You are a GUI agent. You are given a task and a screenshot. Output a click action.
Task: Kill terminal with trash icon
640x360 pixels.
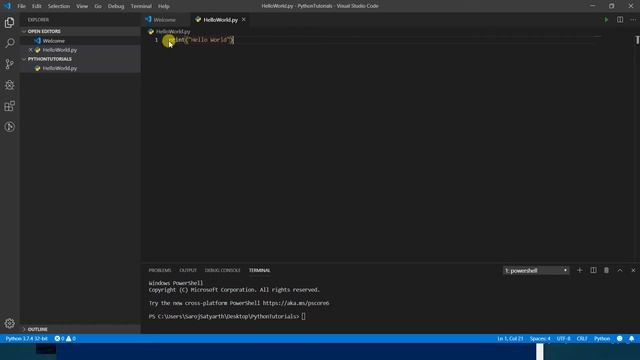coord(607,270)
